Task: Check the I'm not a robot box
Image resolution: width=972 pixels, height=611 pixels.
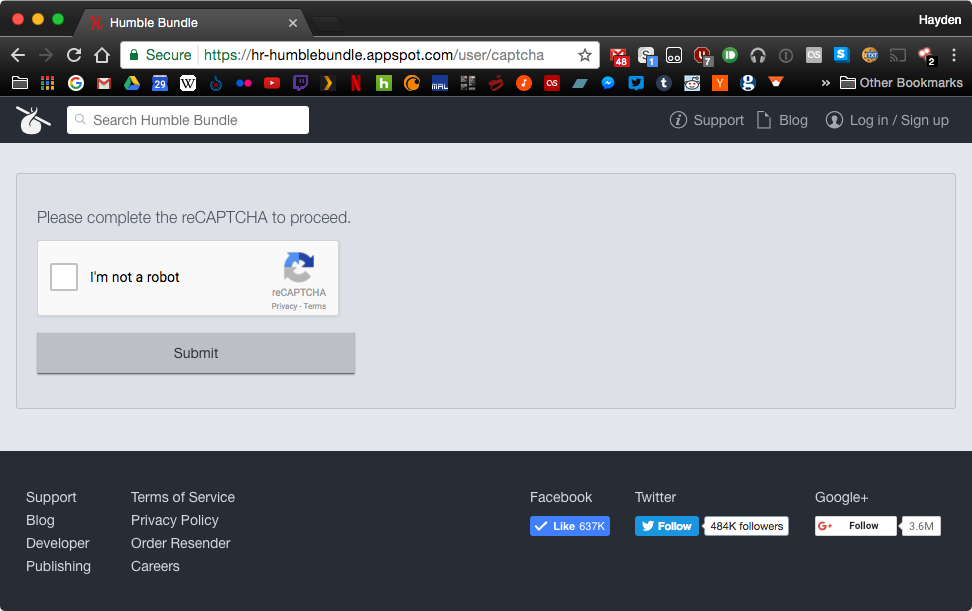Action: [63, 276]
